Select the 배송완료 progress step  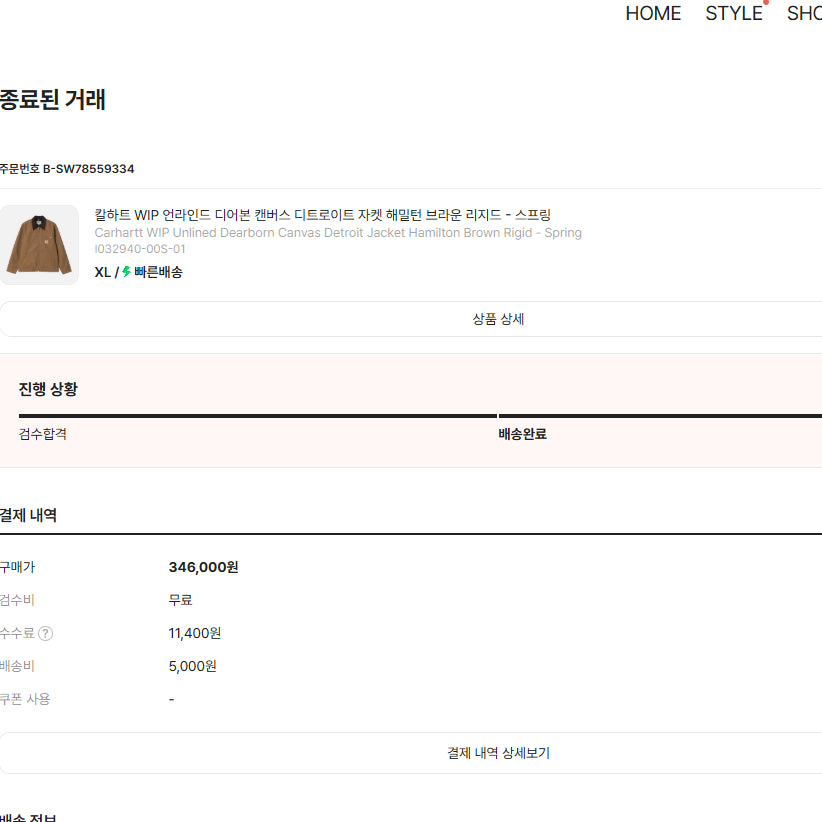click(522, 434)
